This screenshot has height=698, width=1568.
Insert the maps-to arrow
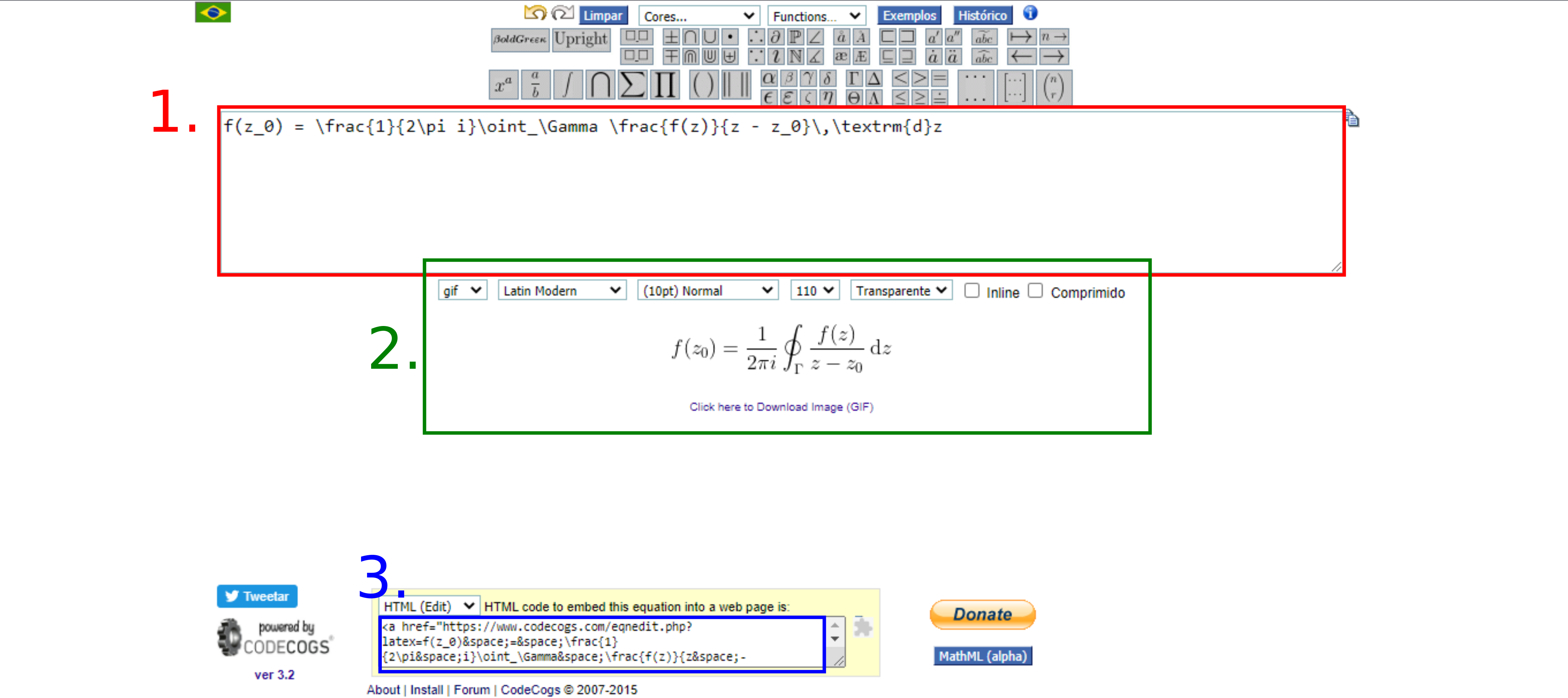1022,37
